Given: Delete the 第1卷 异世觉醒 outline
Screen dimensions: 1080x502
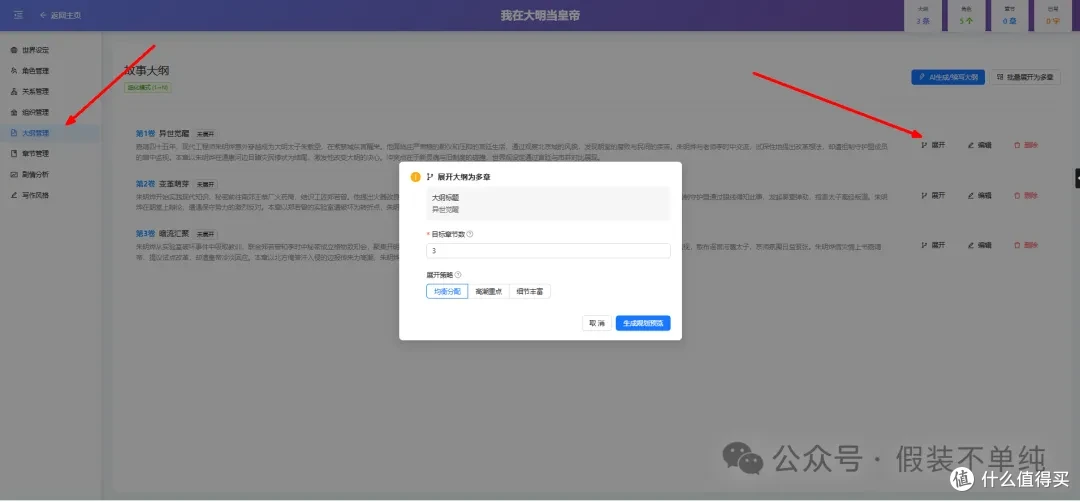Looking at the screenshot, I should click(1026, 145).
